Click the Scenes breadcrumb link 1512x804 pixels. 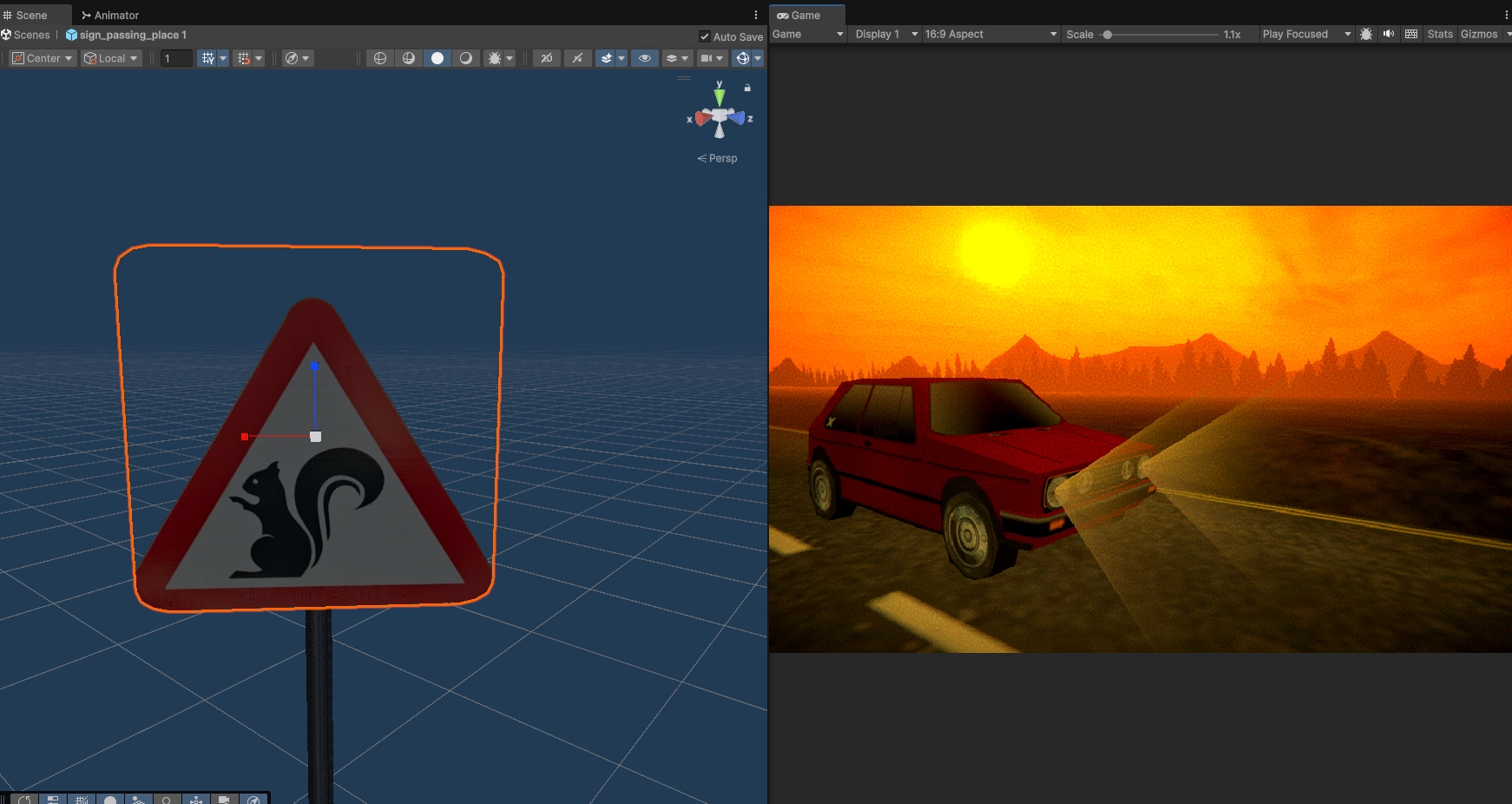[x=31, y=35]
